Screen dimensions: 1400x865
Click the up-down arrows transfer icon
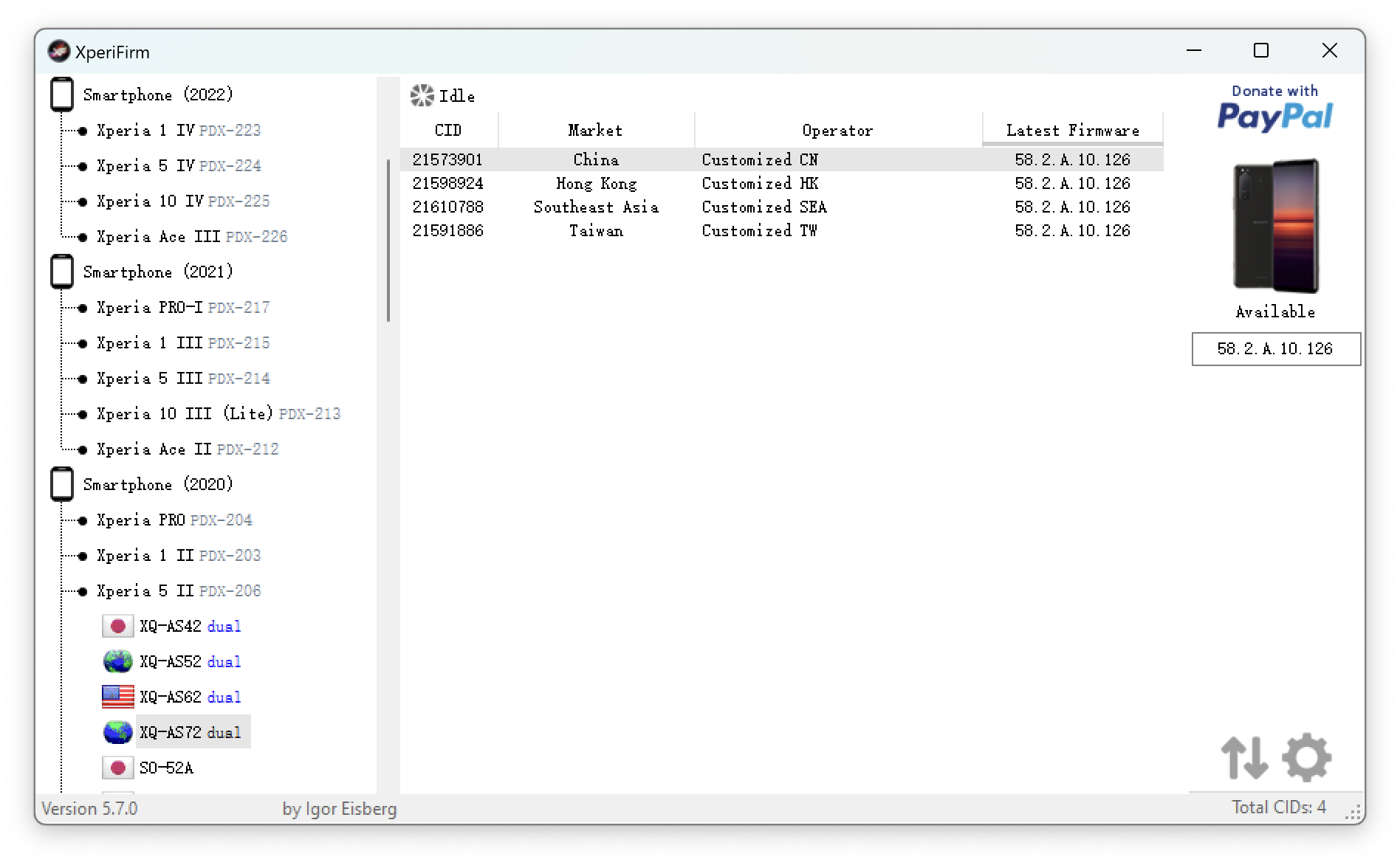click(1244, 758)
